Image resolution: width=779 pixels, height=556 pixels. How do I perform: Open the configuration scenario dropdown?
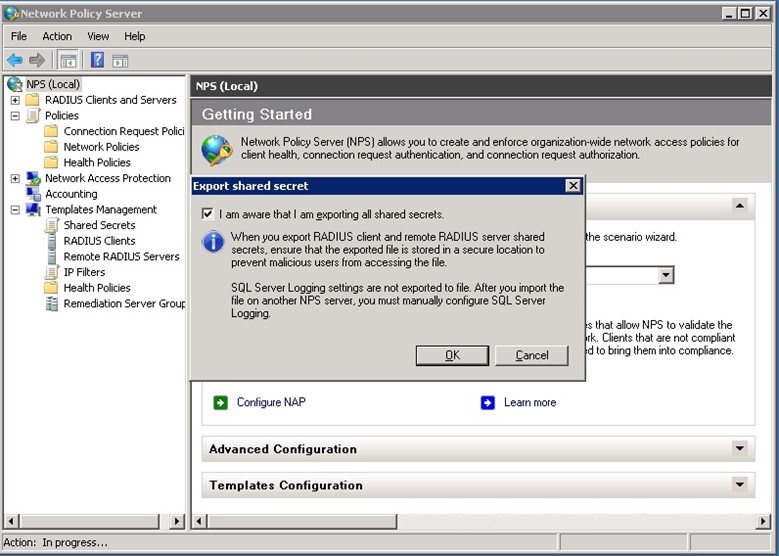(x=666, y=275)
